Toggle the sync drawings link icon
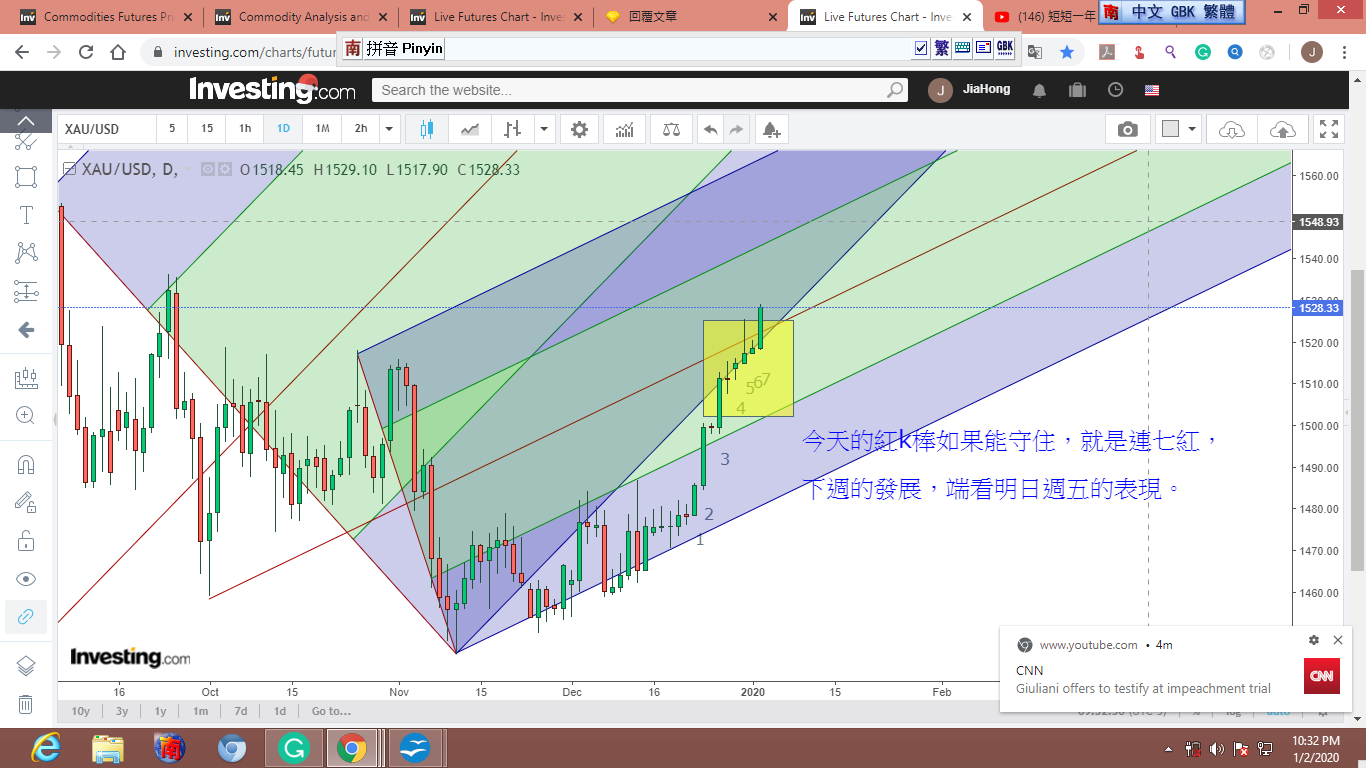Screen dimensions: 1366x768 [26, 617]
